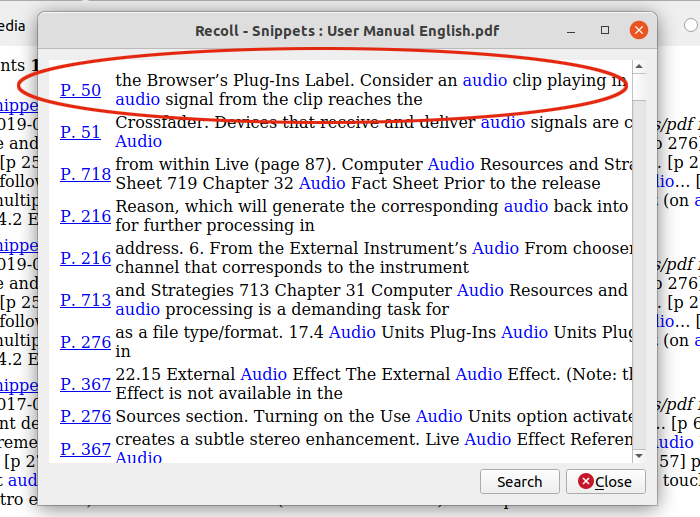Open the P. 718 page link
Viewport: 700px width, 517px height.
coord(85,174)
